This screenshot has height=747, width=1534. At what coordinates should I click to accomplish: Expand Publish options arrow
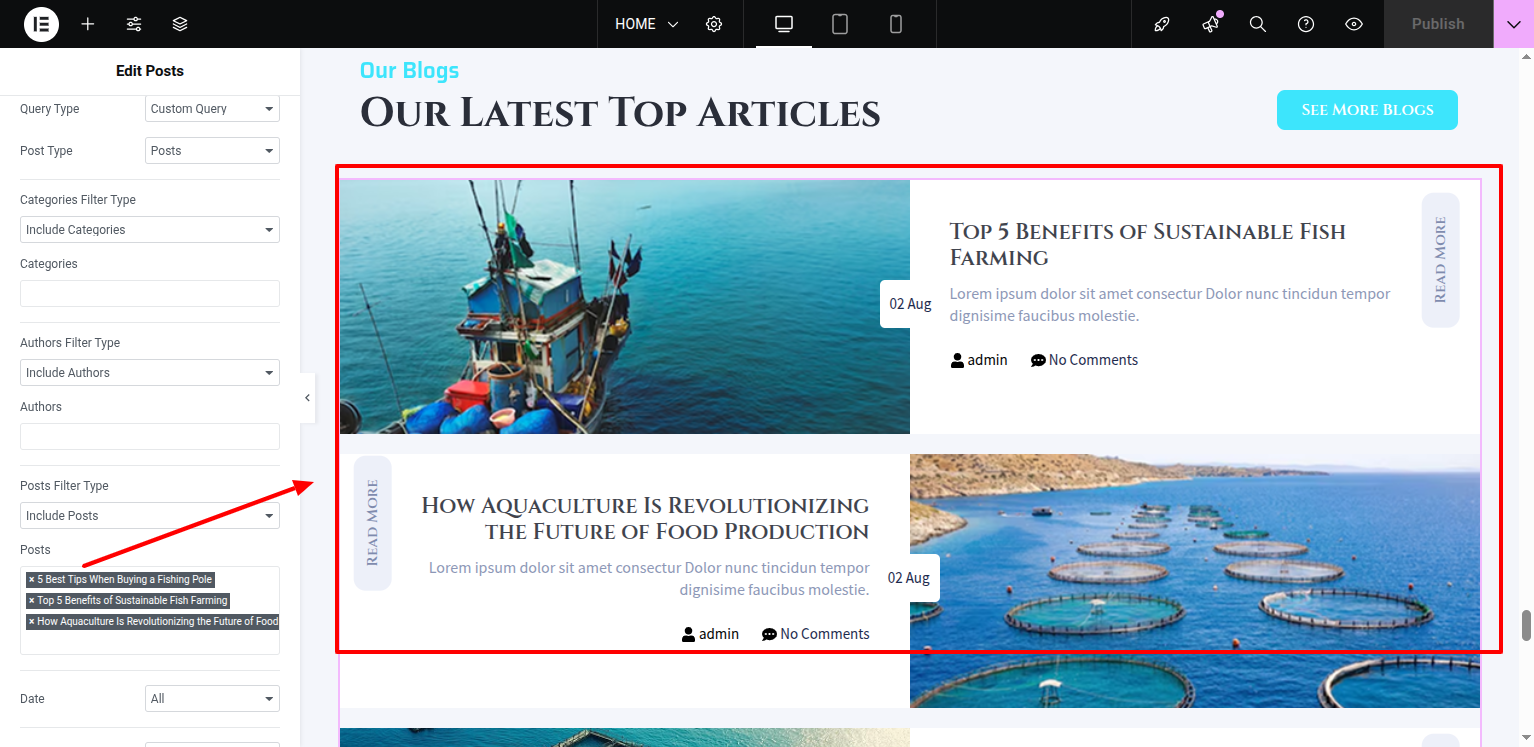[1513, 24]
